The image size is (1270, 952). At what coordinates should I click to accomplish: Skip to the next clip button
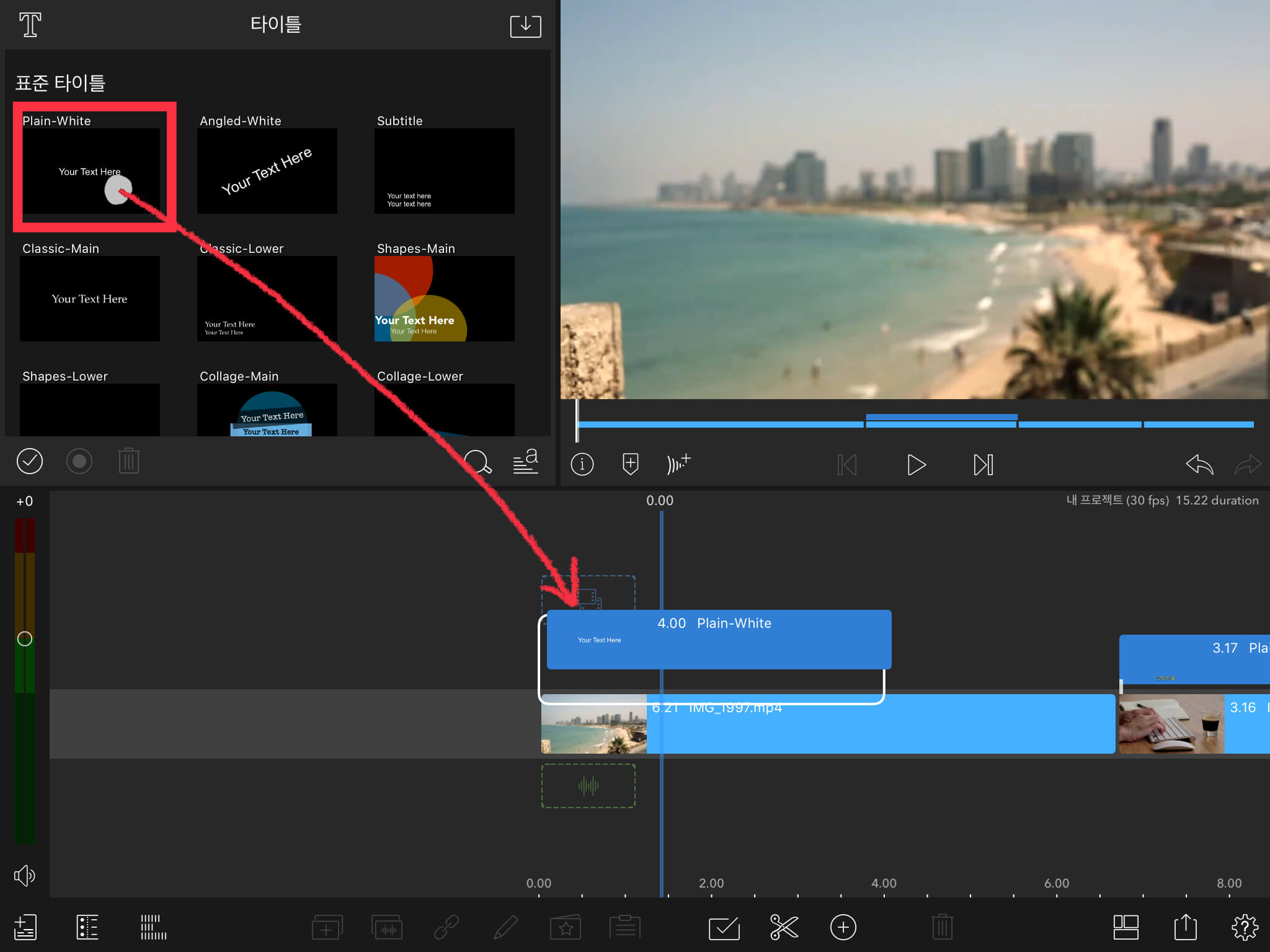[x=983, y=464]
